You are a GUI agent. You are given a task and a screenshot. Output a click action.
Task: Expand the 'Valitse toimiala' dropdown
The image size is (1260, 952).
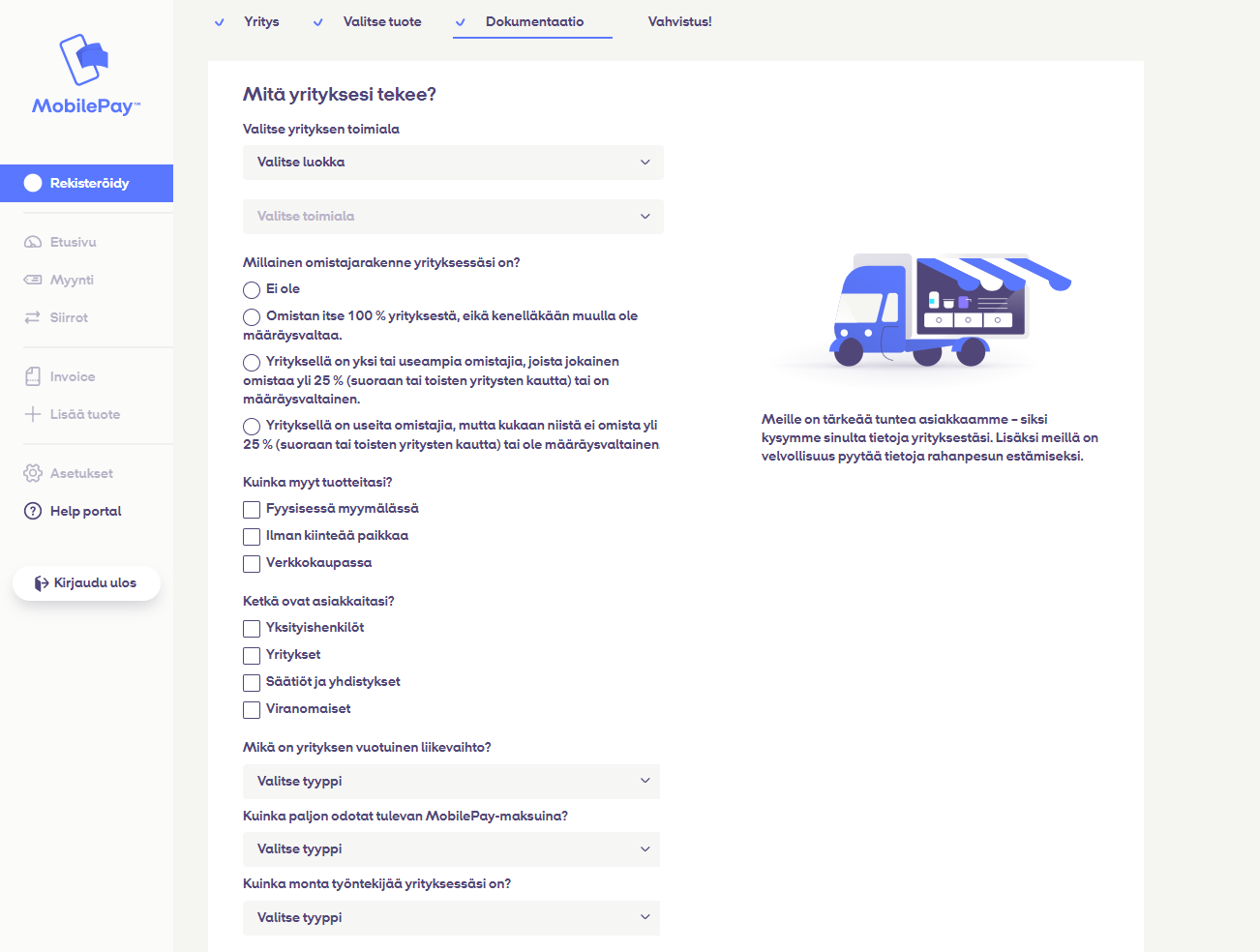tap(452, 216)
